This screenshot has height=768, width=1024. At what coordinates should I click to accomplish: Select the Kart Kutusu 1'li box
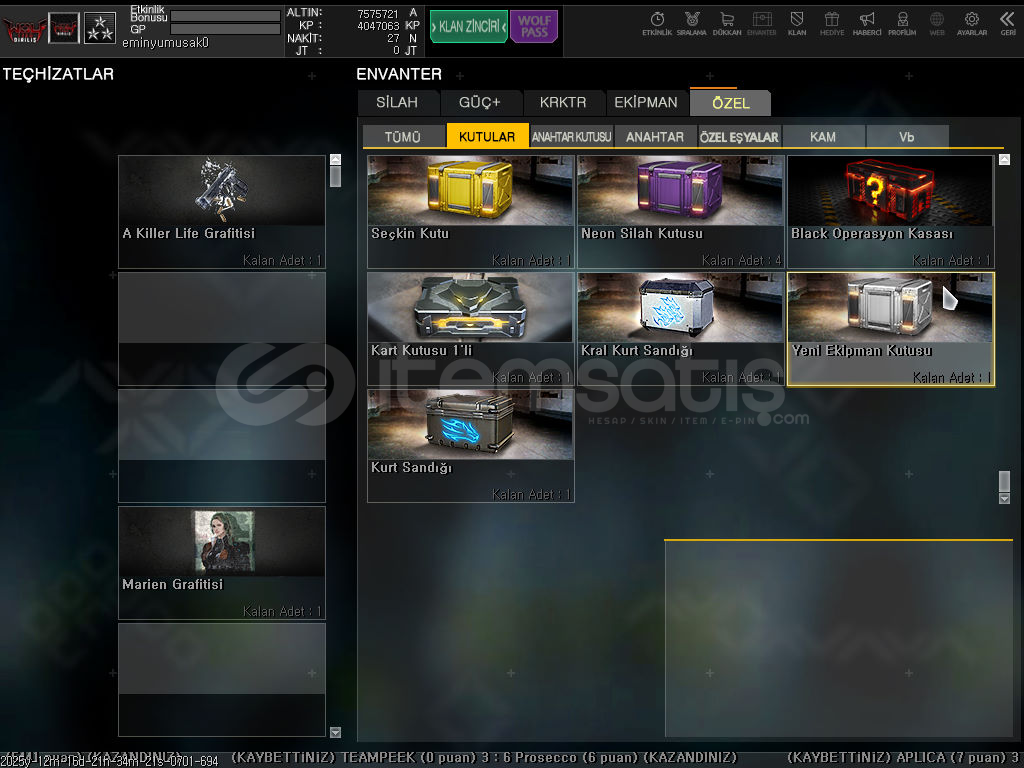click(x=470, y=328)
